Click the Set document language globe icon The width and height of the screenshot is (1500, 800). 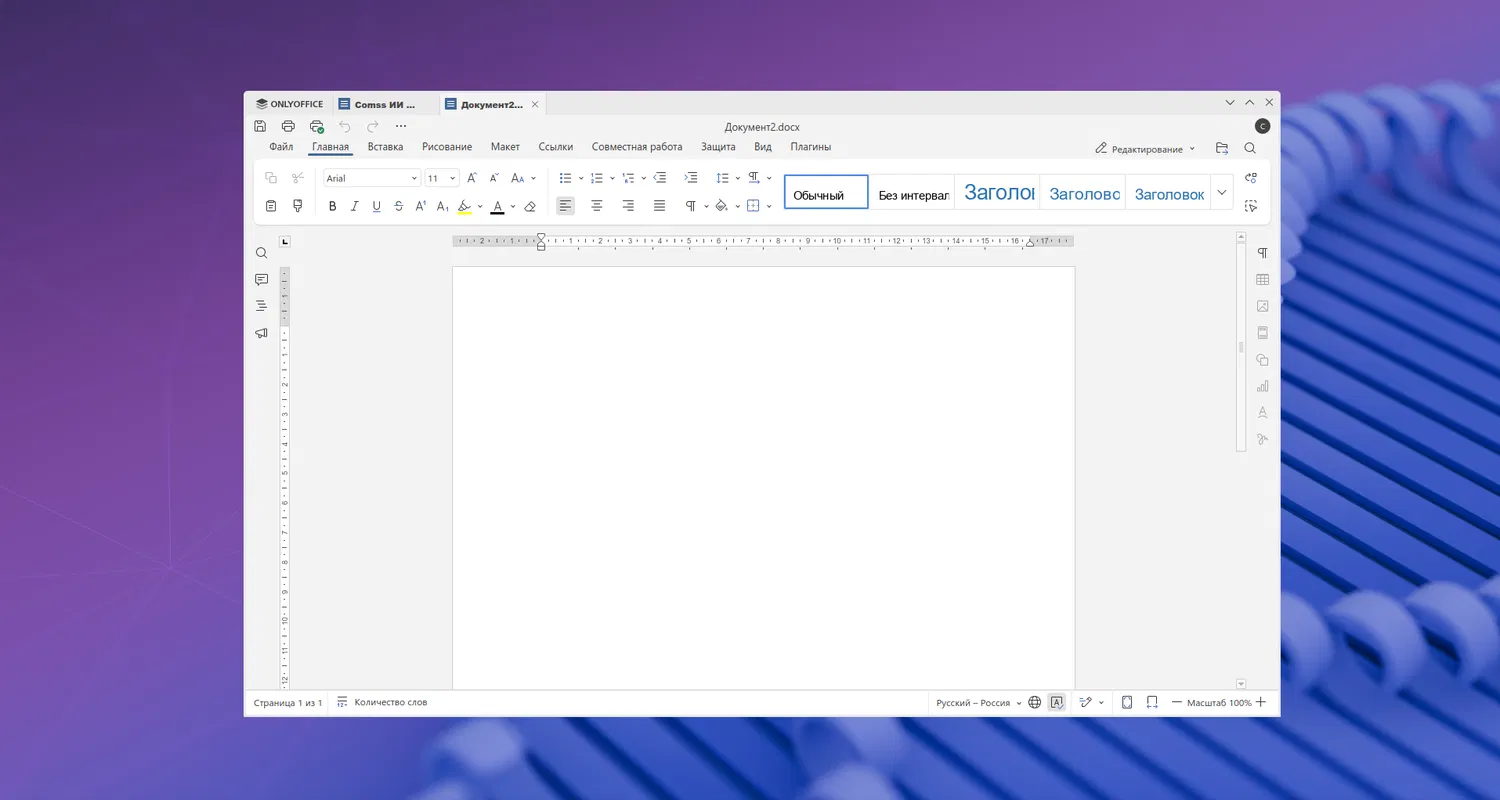(x=1035, y=703)
